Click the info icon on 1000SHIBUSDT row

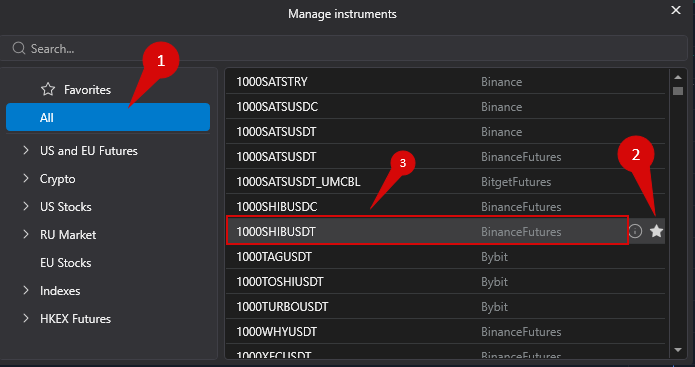point(635,231)
